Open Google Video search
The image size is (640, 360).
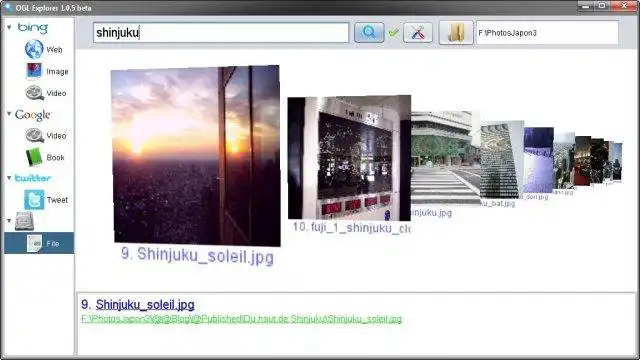coord(46,136)
